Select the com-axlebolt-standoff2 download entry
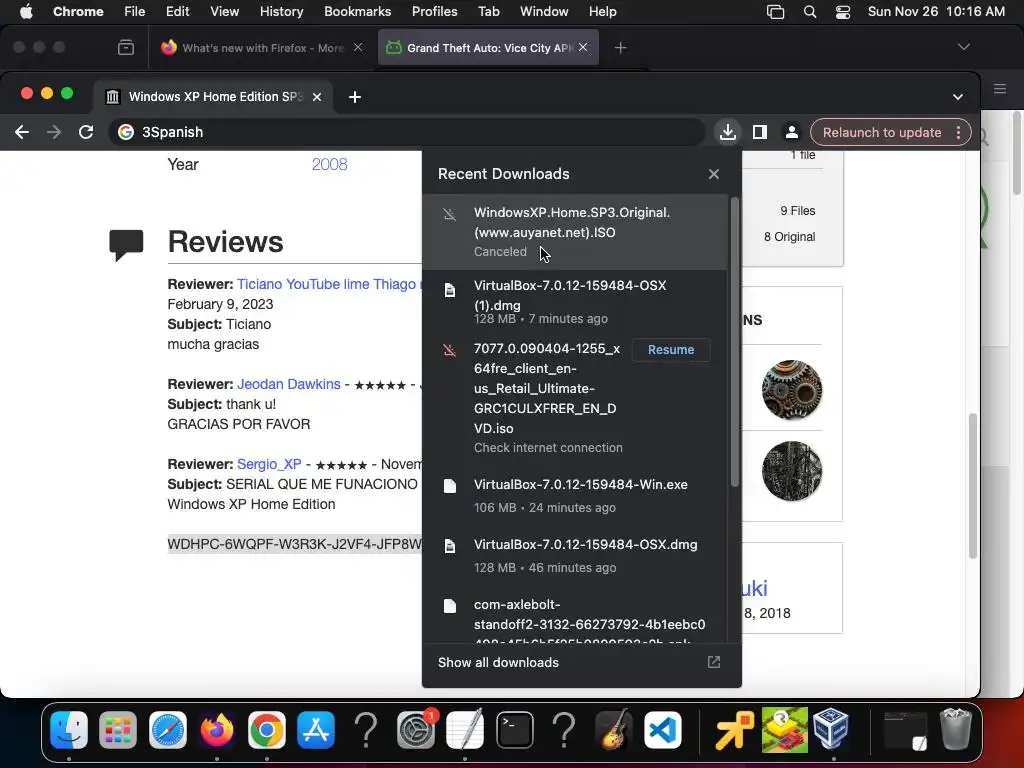Viewport: 1024px width, 768px height. [575, 616]
